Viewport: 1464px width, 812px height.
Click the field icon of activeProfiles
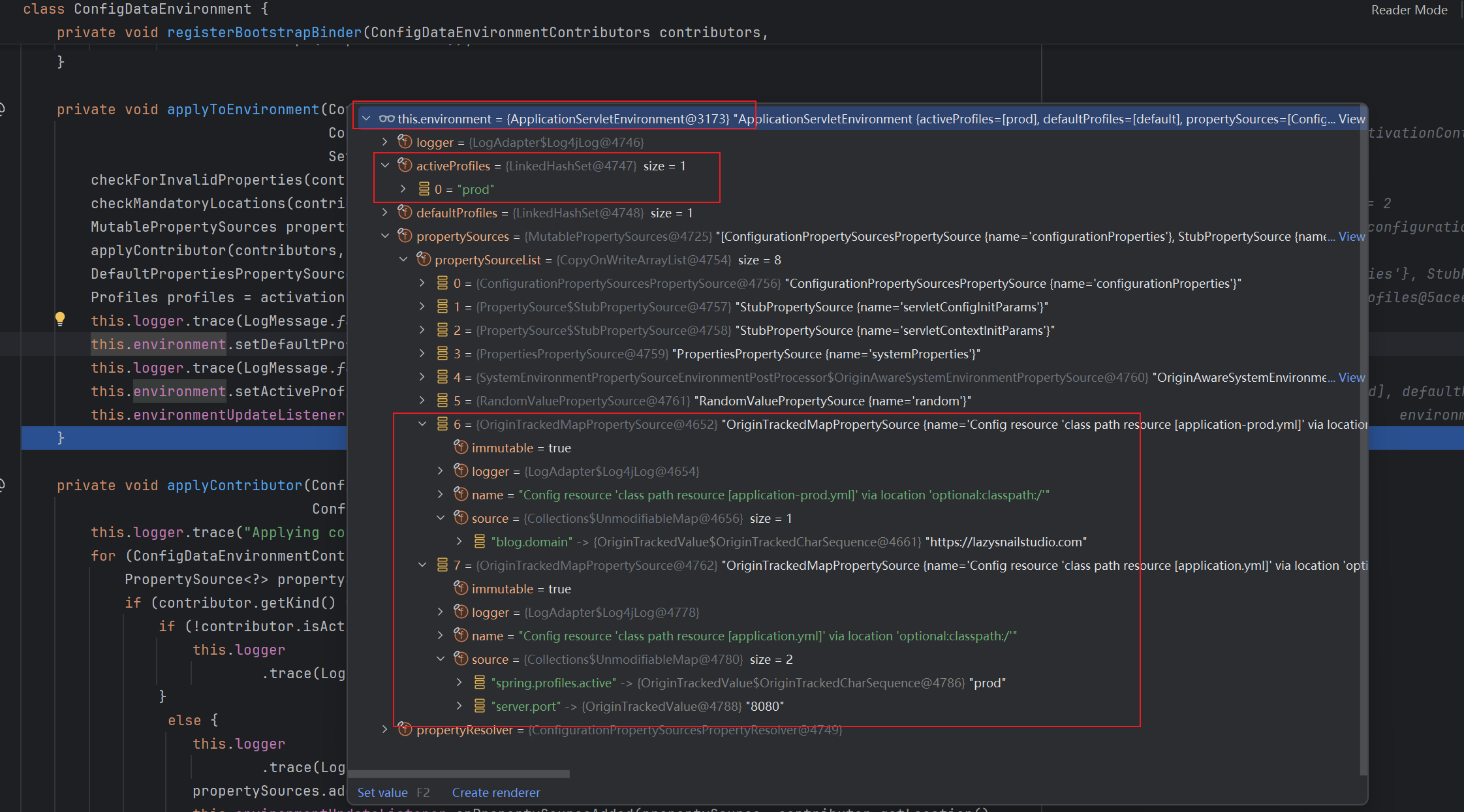coord(405,166)
